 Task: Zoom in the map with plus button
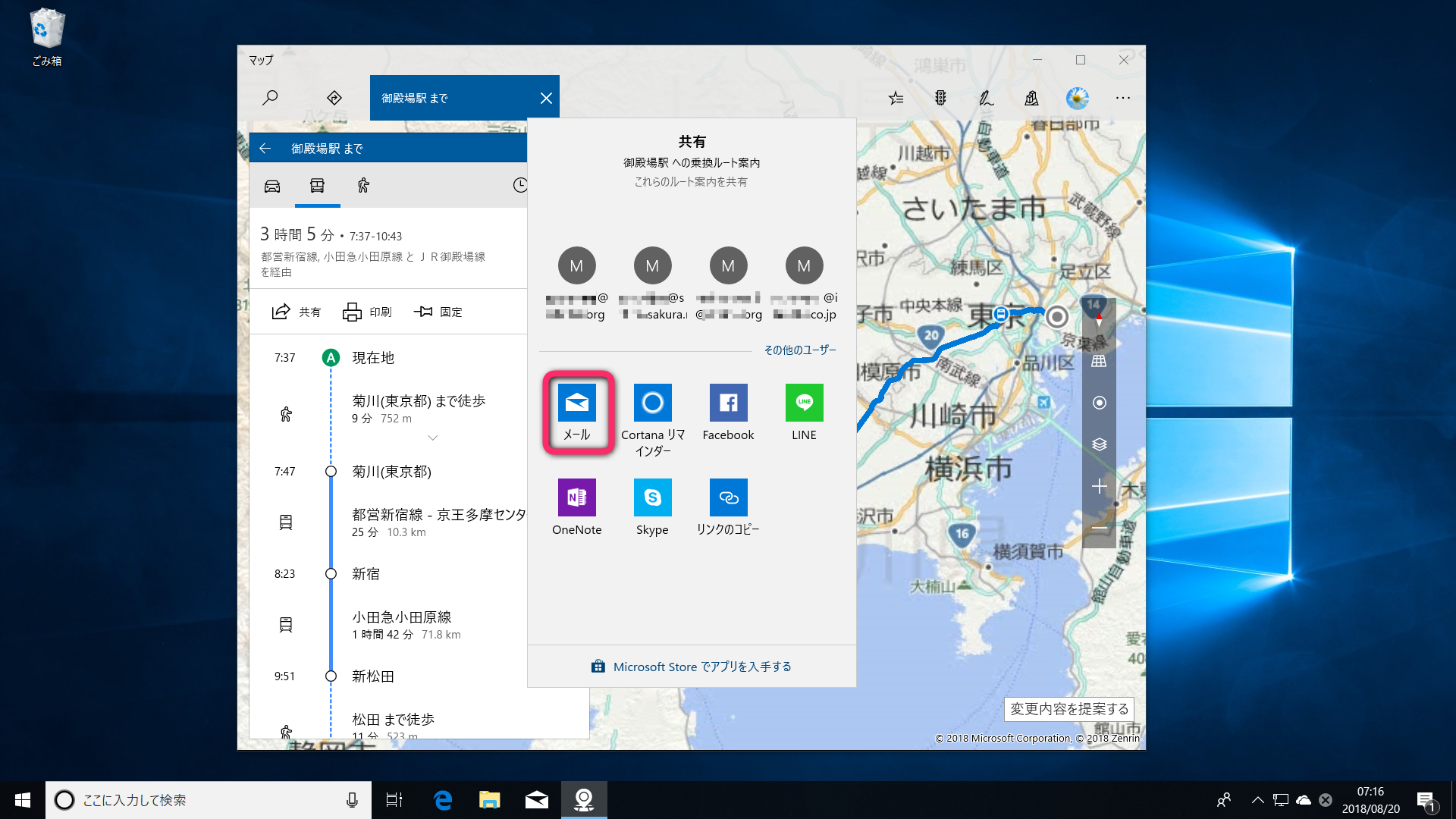click(x=1099, y=486)
